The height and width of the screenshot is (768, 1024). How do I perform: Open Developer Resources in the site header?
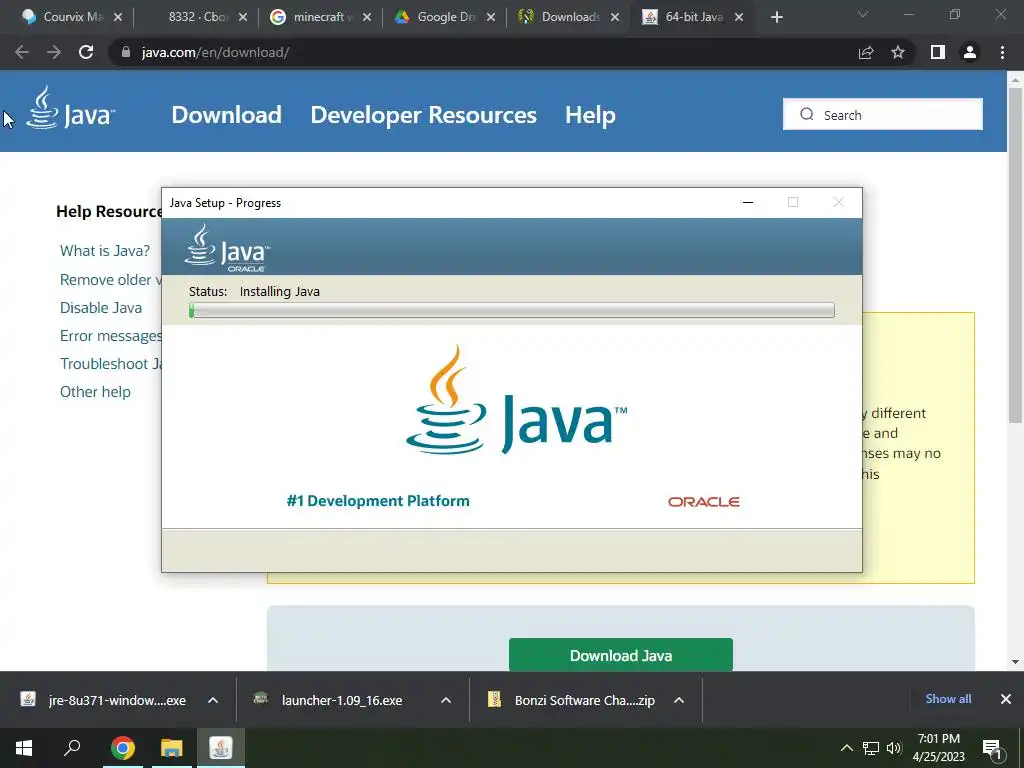click(x=423, y=115)
